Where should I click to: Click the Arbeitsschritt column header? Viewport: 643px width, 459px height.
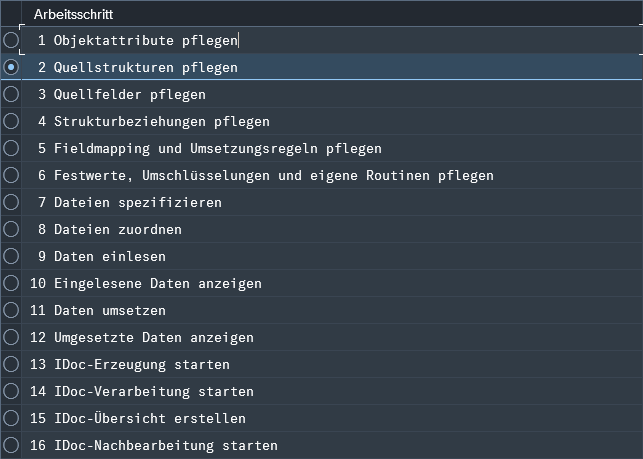(x=332, y=14)
